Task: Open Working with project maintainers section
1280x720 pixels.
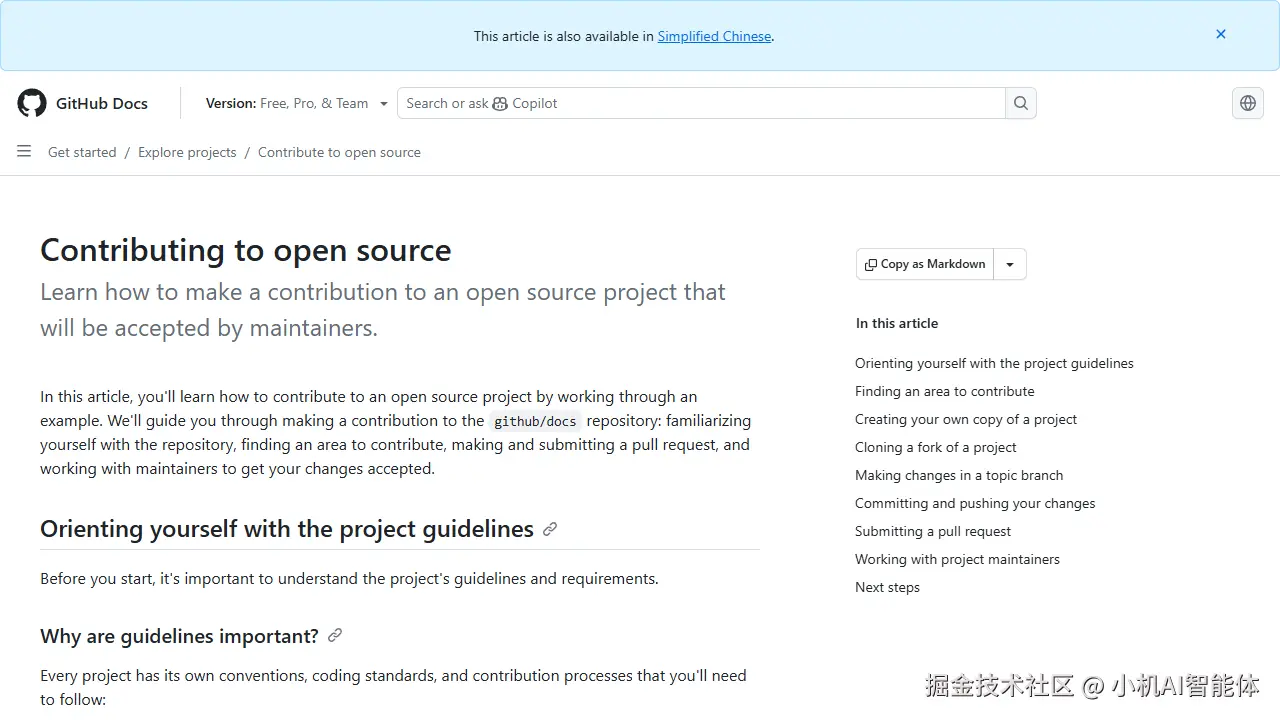Action: tap(957, 559)
